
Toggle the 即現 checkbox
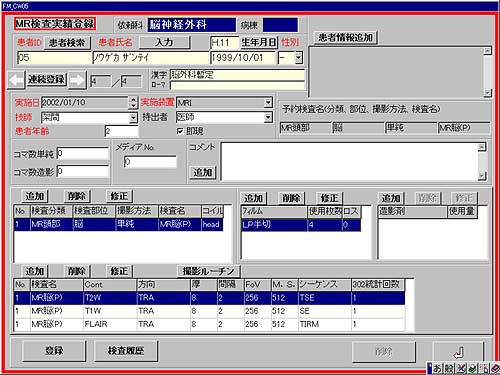pos(180,131)
